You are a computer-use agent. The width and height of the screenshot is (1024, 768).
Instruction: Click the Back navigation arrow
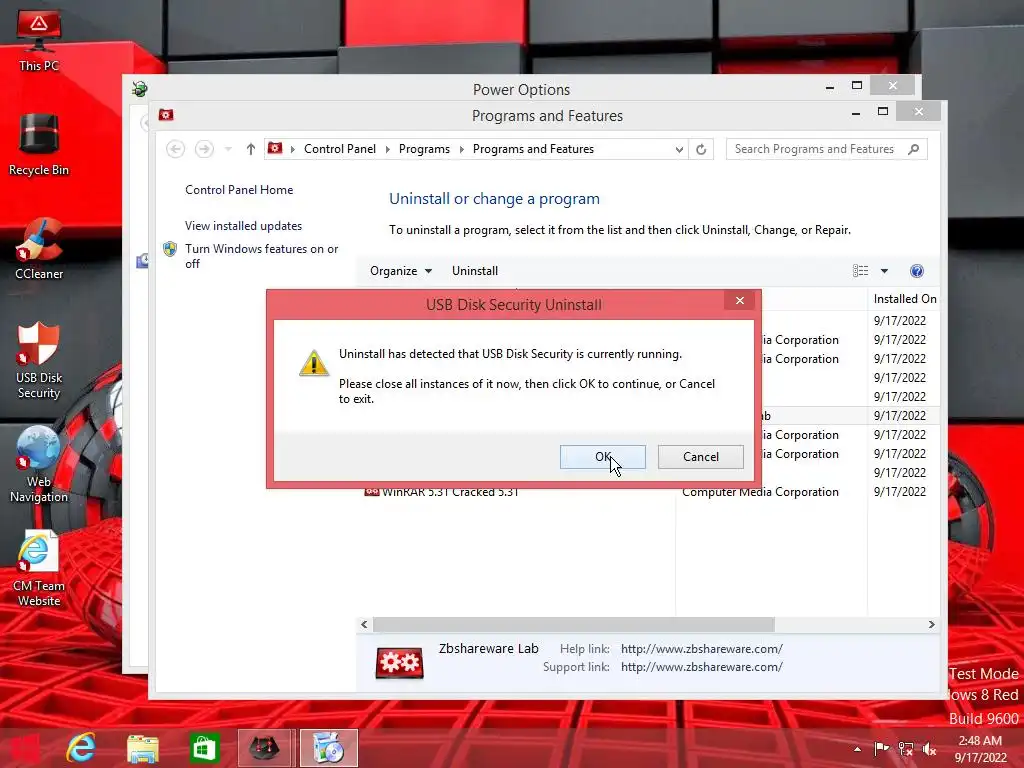coord(175,149)
